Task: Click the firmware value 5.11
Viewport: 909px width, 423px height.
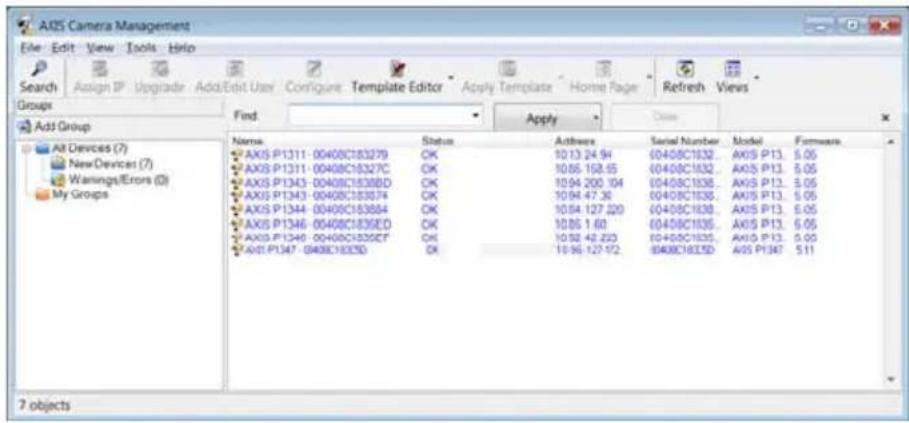Action: [806, 250]
